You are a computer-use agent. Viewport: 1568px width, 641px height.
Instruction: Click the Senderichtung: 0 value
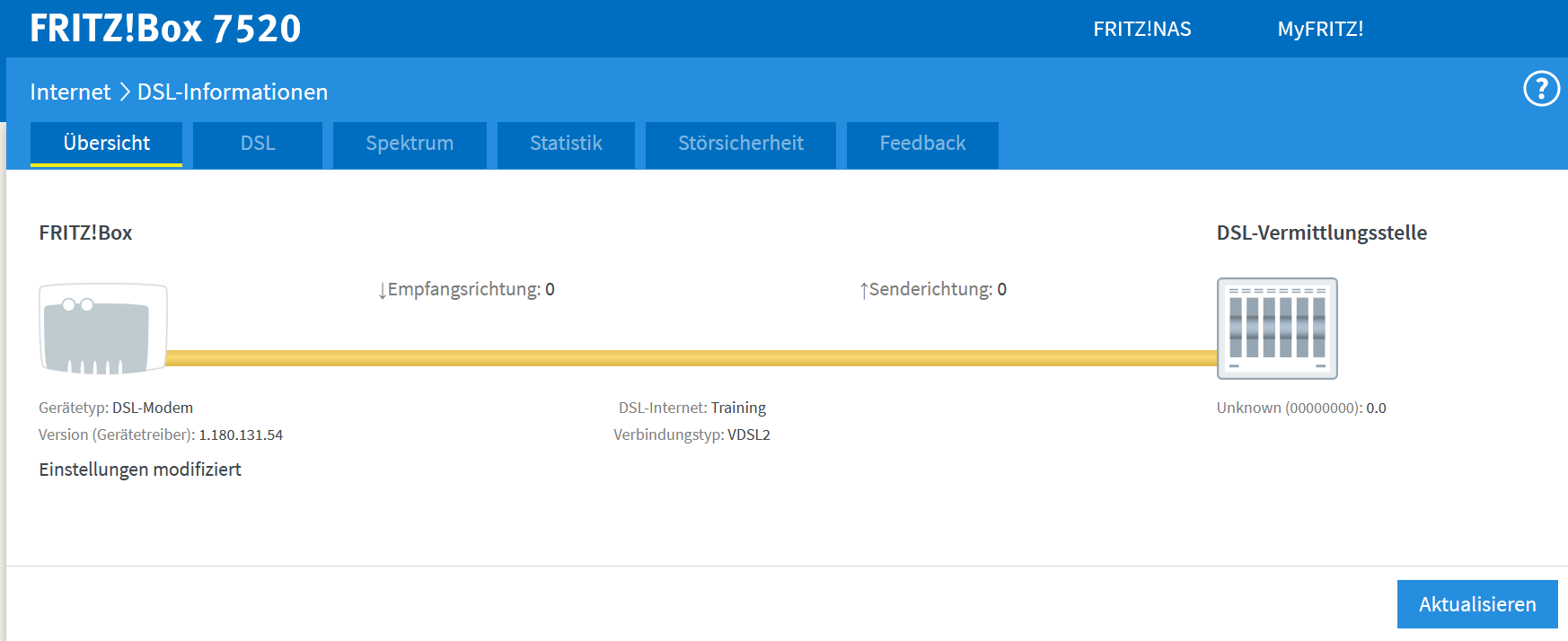point(933,289)
